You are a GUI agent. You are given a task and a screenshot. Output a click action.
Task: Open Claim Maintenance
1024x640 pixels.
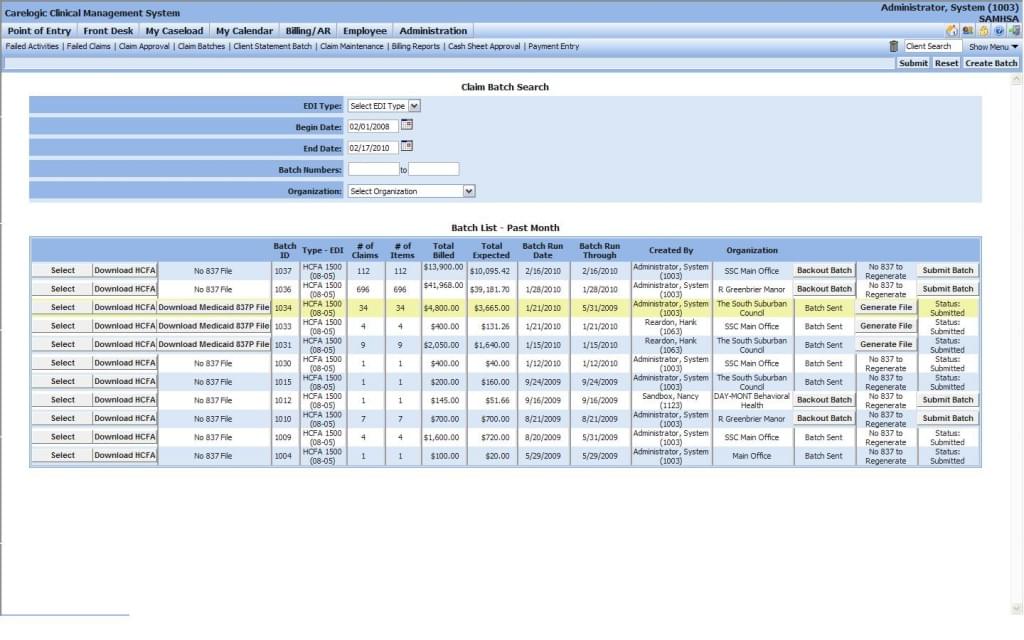(x=352, y=46)
